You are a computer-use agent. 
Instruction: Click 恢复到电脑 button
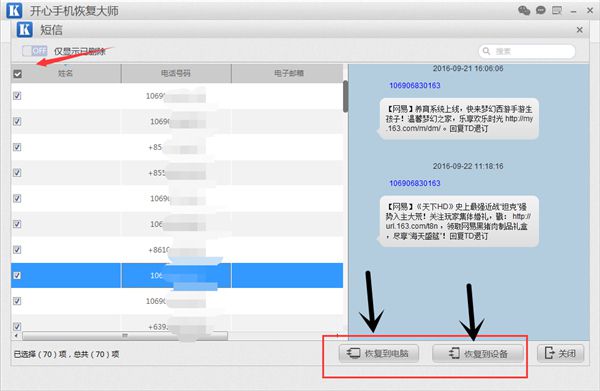(378, 353)
